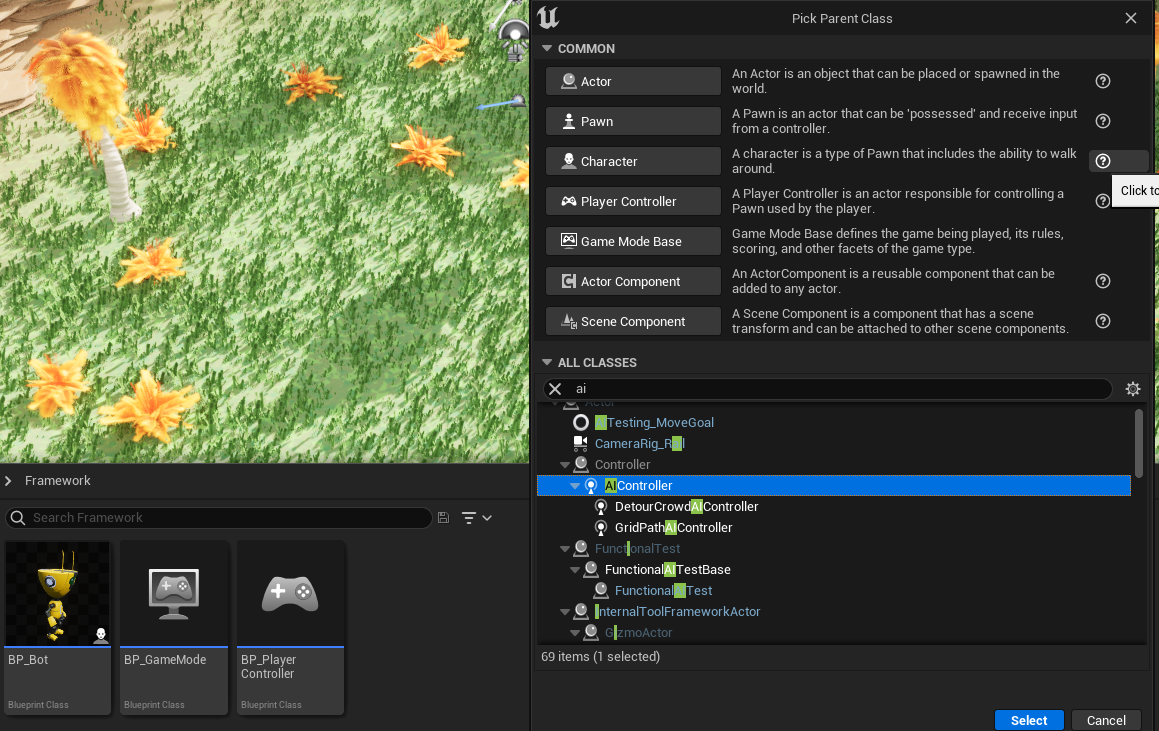Open content browser filter options
Viewport: 1159px width, 731px height.
pyautogui.click(x=477, y=518)
